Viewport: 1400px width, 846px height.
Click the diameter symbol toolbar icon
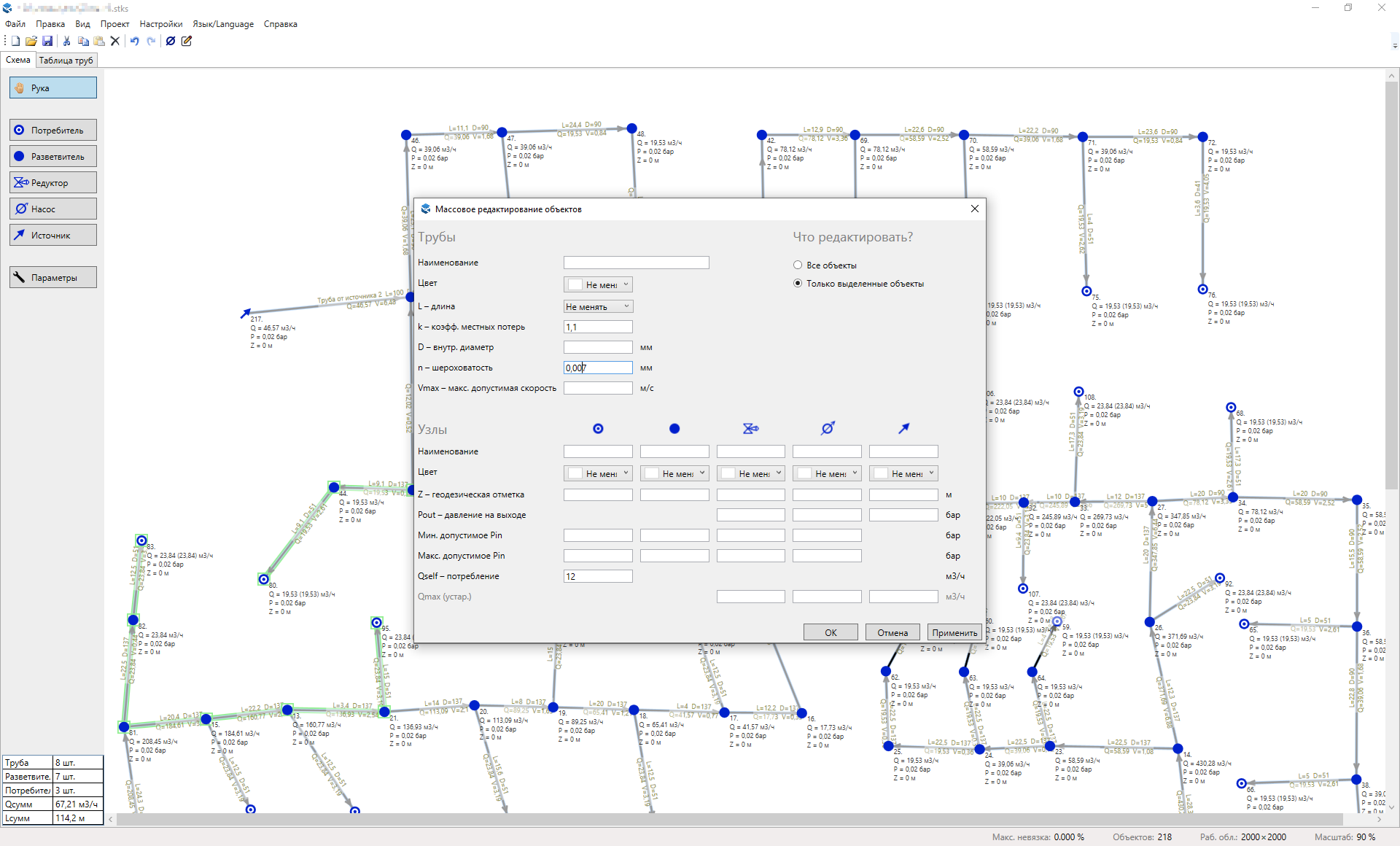(171, 41)
